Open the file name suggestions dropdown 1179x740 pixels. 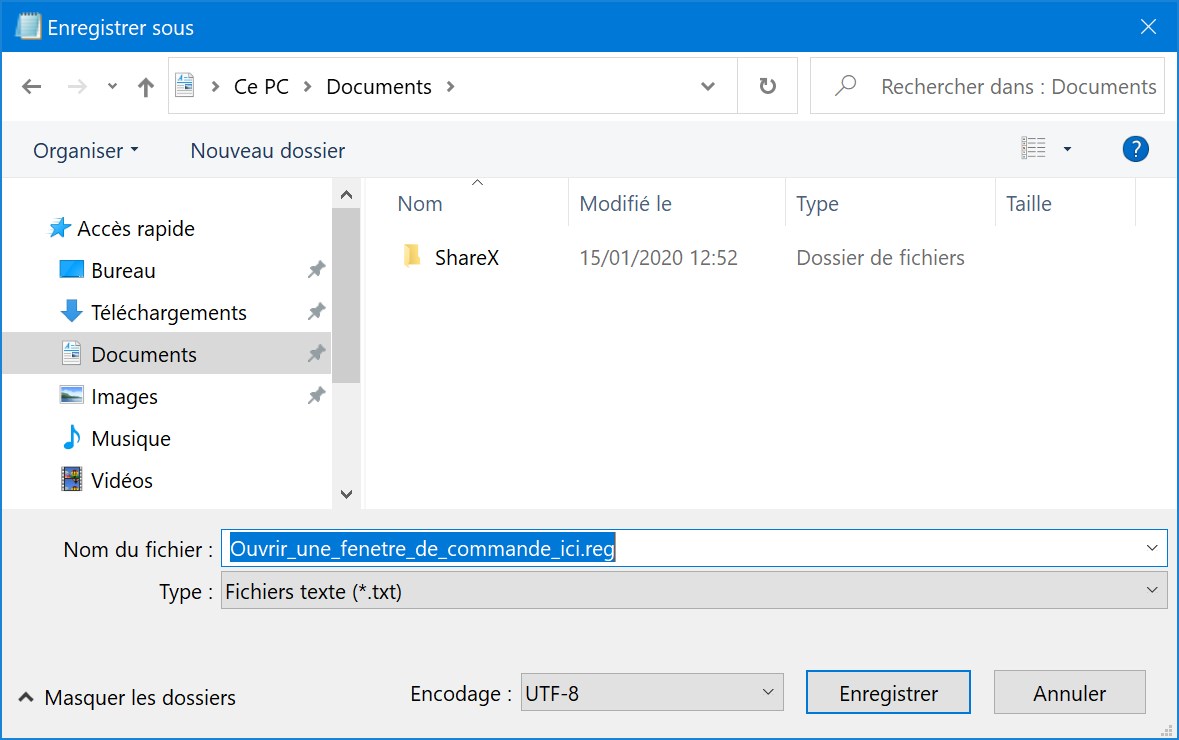pos(1152,548)
